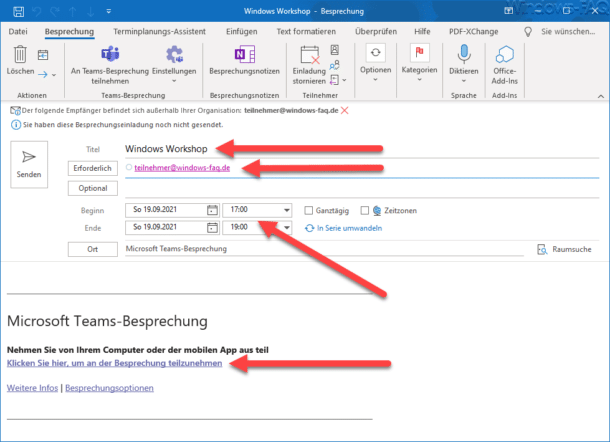This screenshot has width=610, height=442.
Task: Click the Optionen ribbon icon
Action: 375,53
